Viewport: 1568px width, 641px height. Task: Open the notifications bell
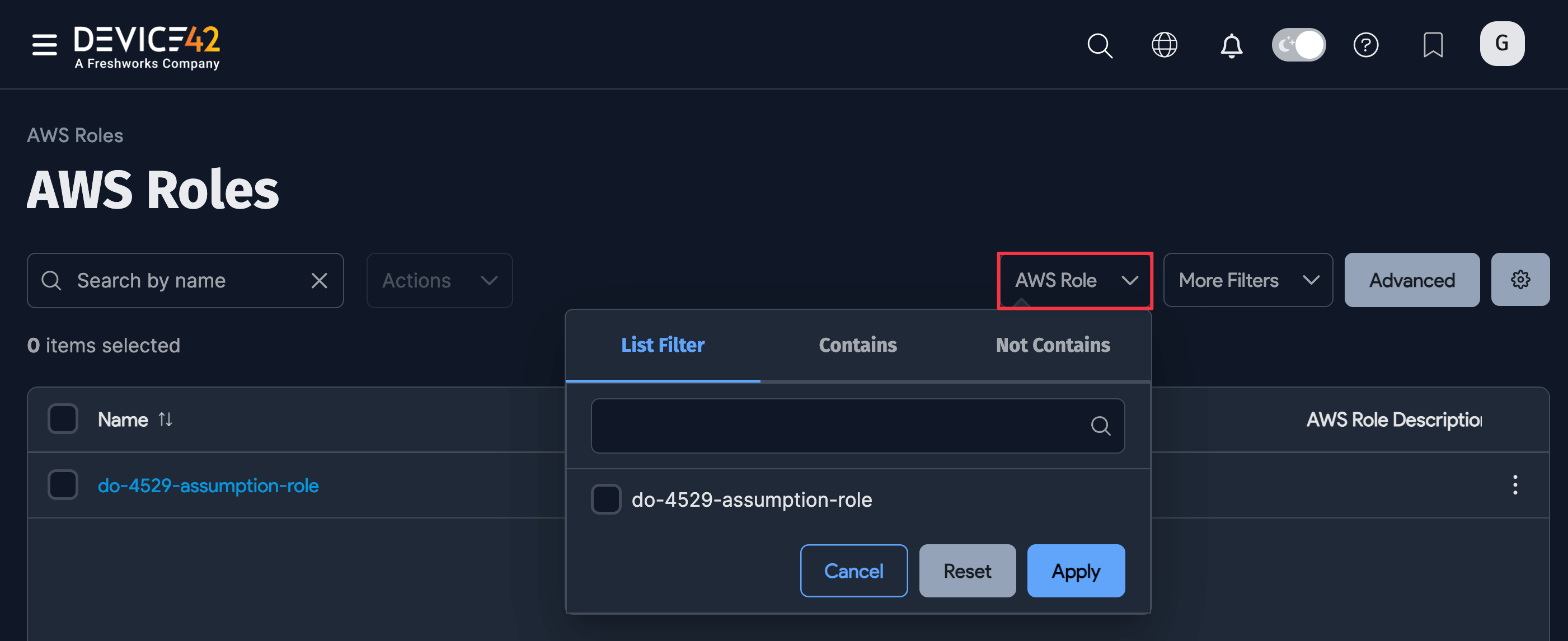pos(1232,45)
